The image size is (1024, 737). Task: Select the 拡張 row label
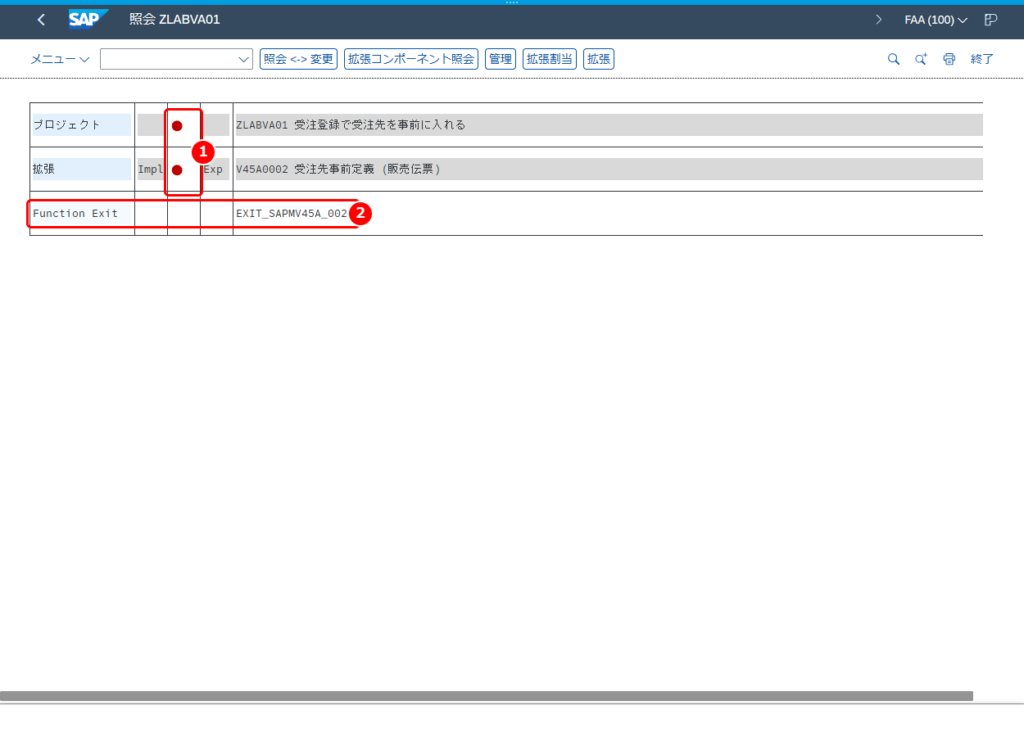[81, 169]
